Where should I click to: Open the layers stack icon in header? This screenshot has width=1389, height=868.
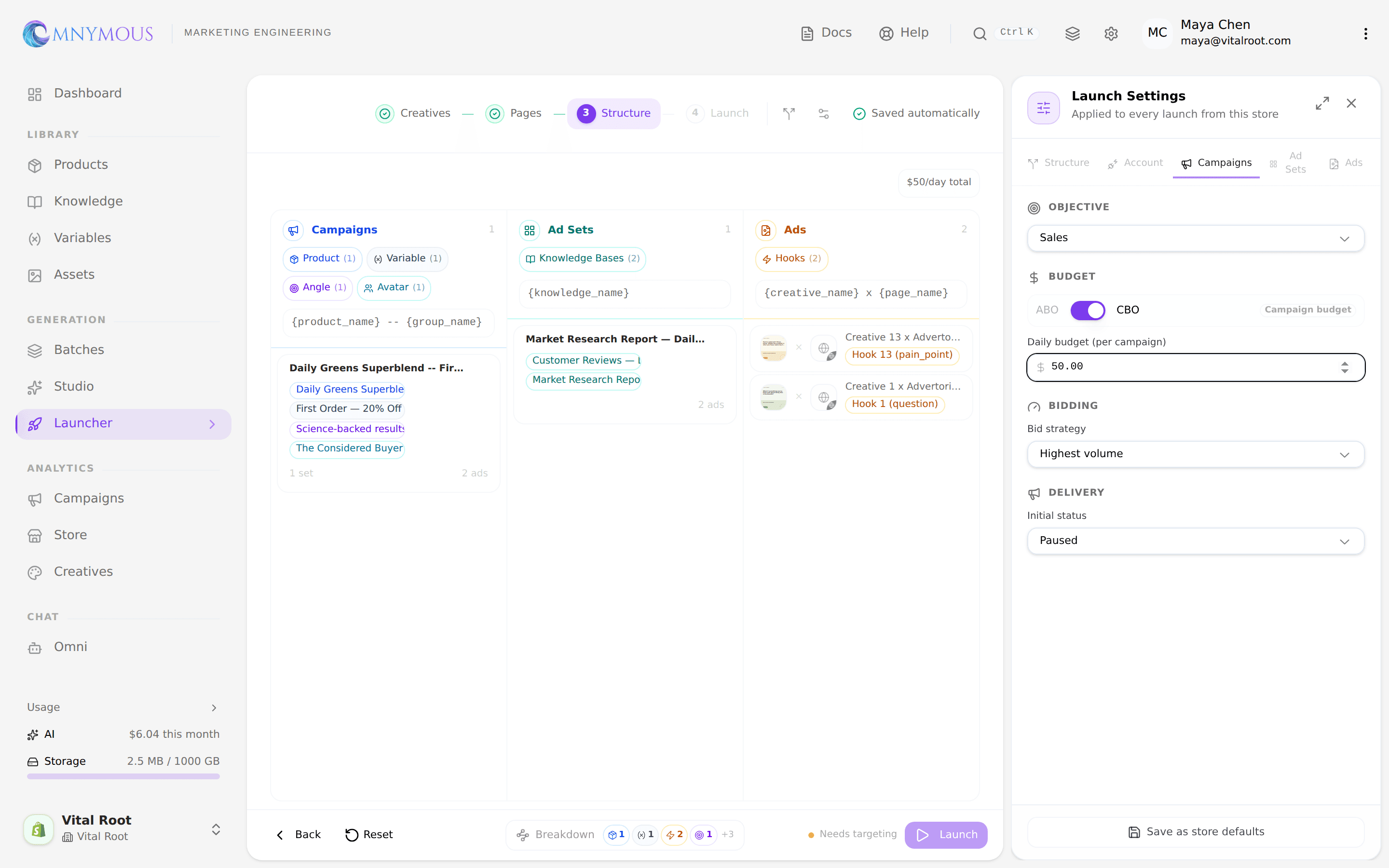pyautogui.click(x=1072, y=34)
